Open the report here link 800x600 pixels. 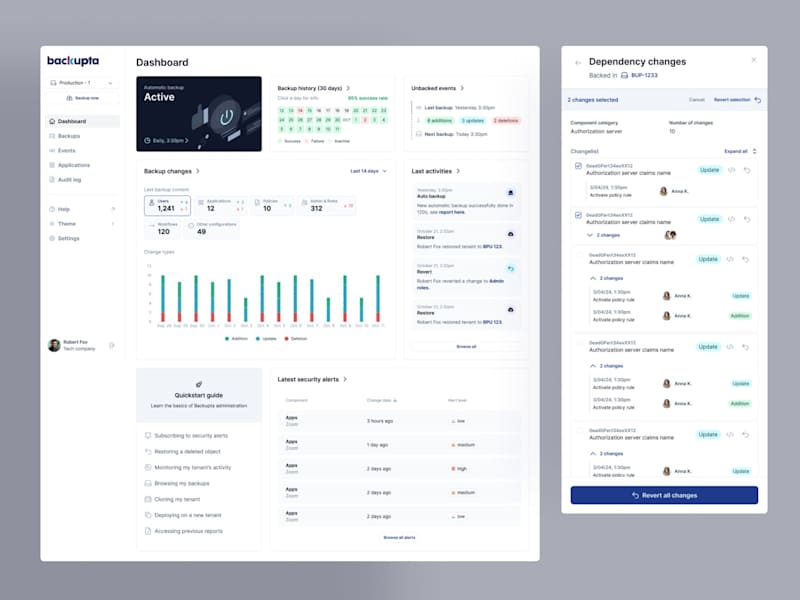pyautogui.click(x=452, y=212)
